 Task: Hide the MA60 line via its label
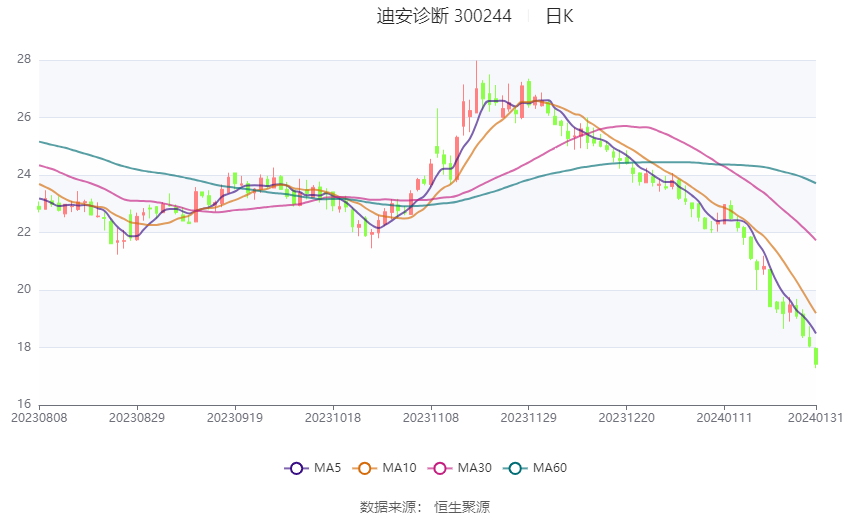click(550, 468)
